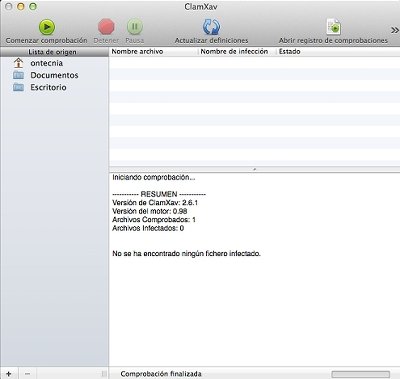Remove selected source with minus button

(x=27, y=374)
